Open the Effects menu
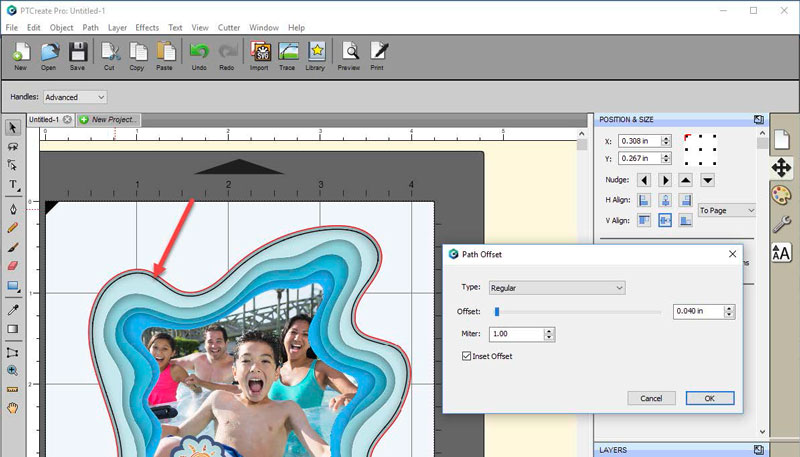 147,28
